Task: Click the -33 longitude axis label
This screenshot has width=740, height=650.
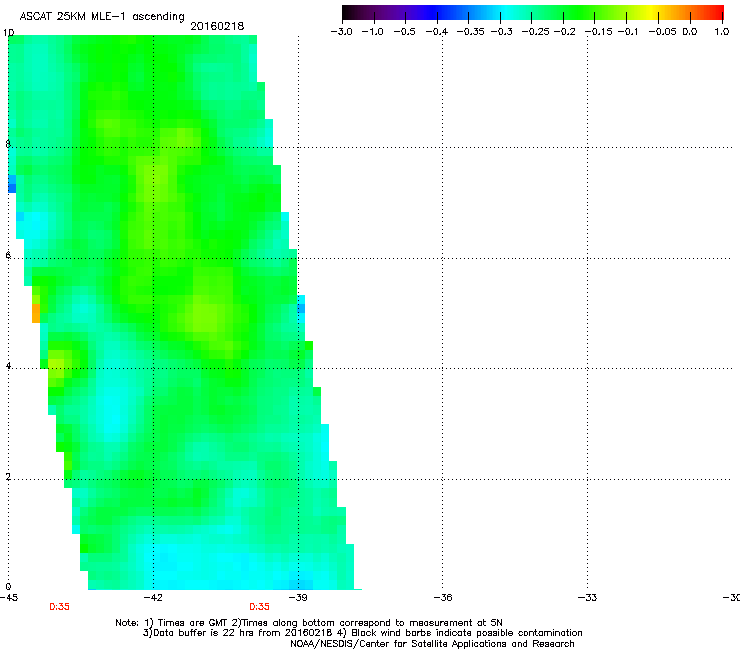Action: pyautogui.click(x=587, y=598)
